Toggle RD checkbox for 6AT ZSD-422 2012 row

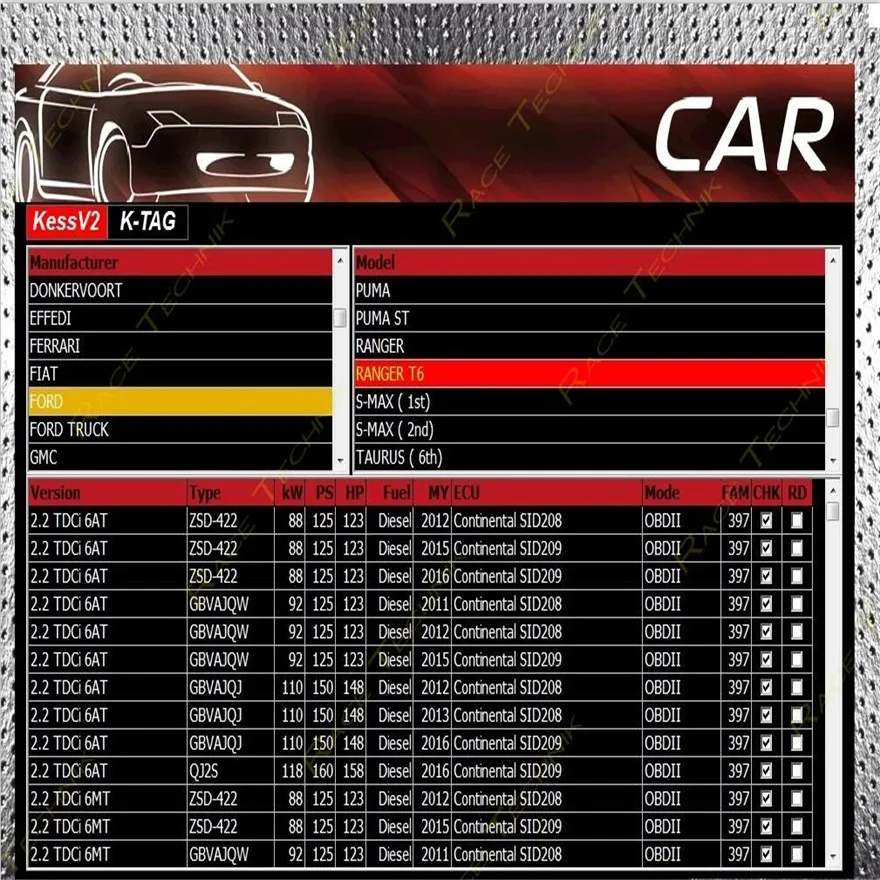(x=796, y=521)
